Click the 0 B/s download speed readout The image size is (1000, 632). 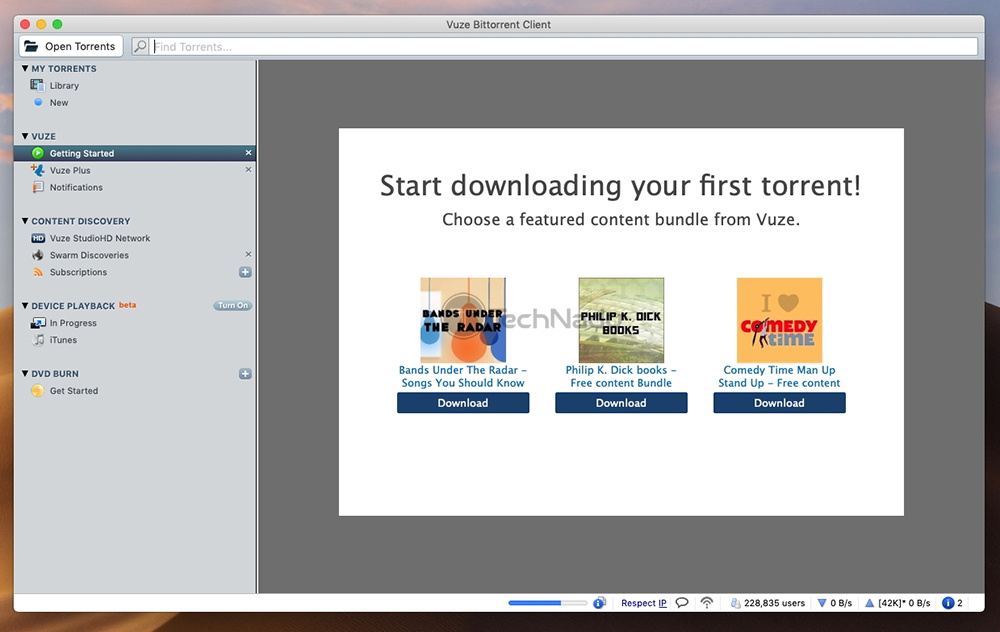(841, 603)
